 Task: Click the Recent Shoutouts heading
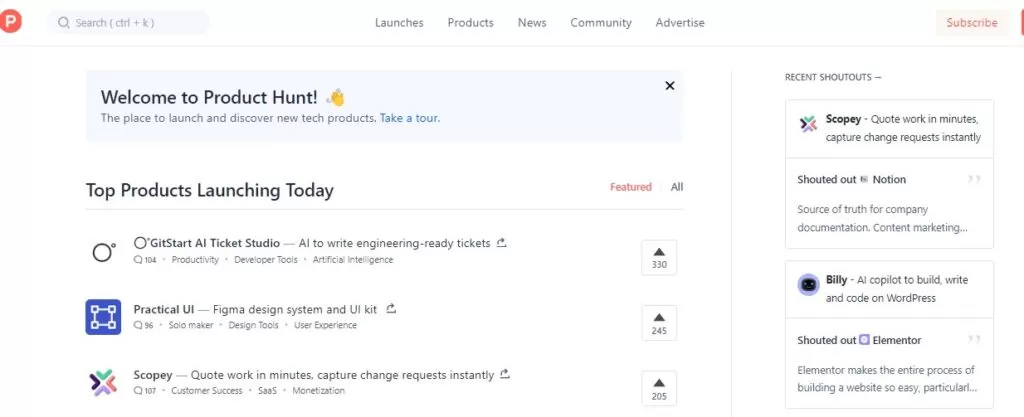click(x=833, y=77)
